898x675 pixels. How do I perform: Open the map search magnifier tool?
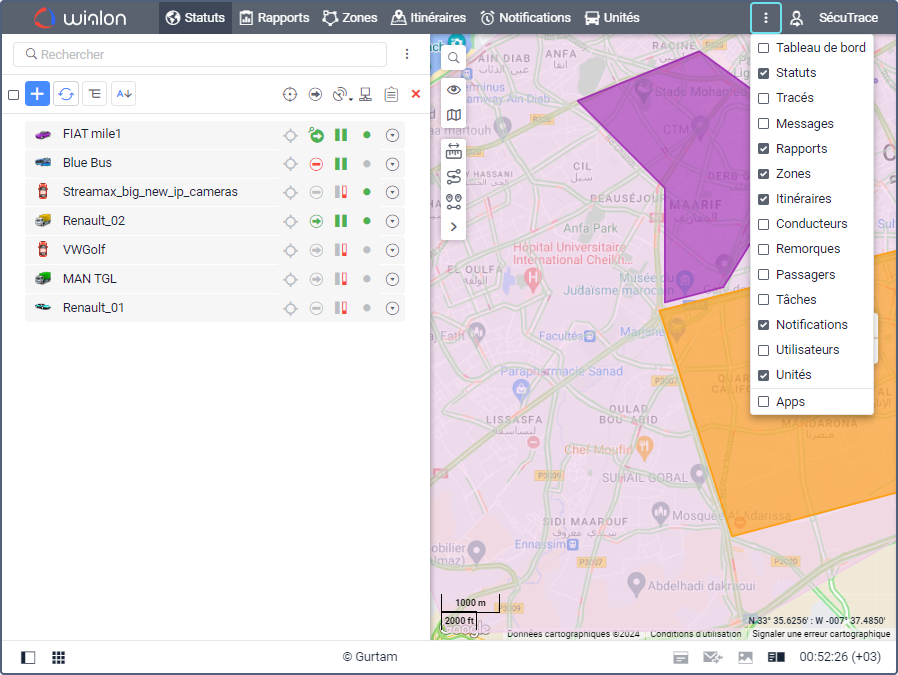point(454,58)
